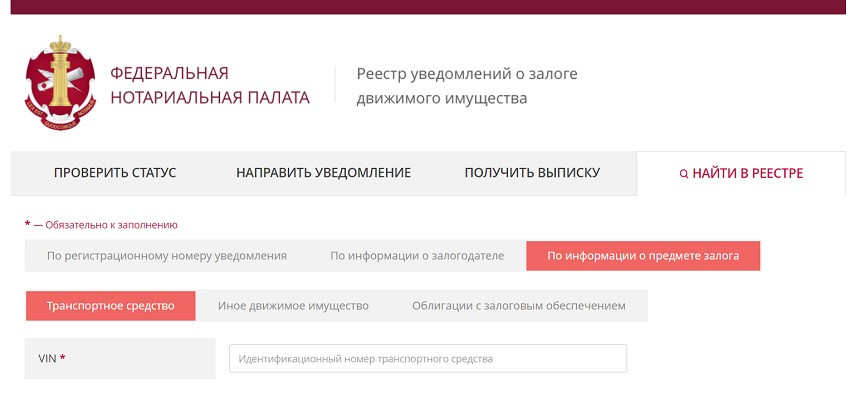Click the Обязательно к заполнению note
860x399 pixels.
(x=101, y=224)
